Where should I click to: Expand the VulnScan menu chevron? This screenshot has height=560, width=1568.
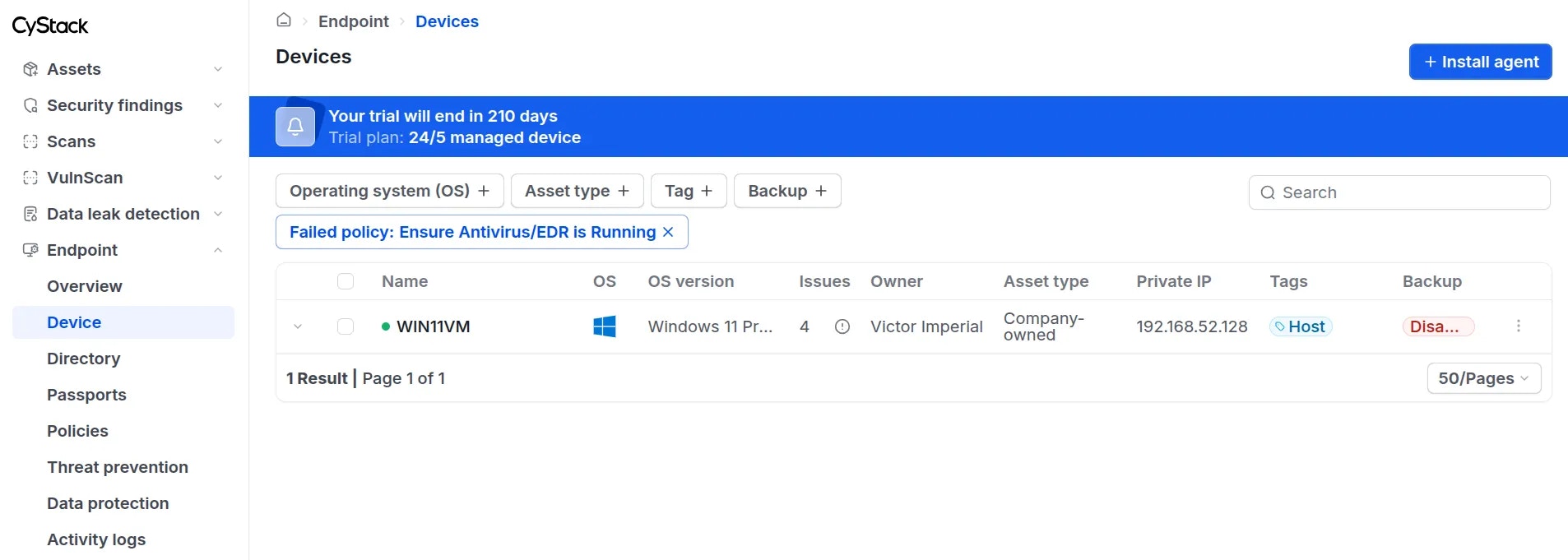(x=218, y=178)
